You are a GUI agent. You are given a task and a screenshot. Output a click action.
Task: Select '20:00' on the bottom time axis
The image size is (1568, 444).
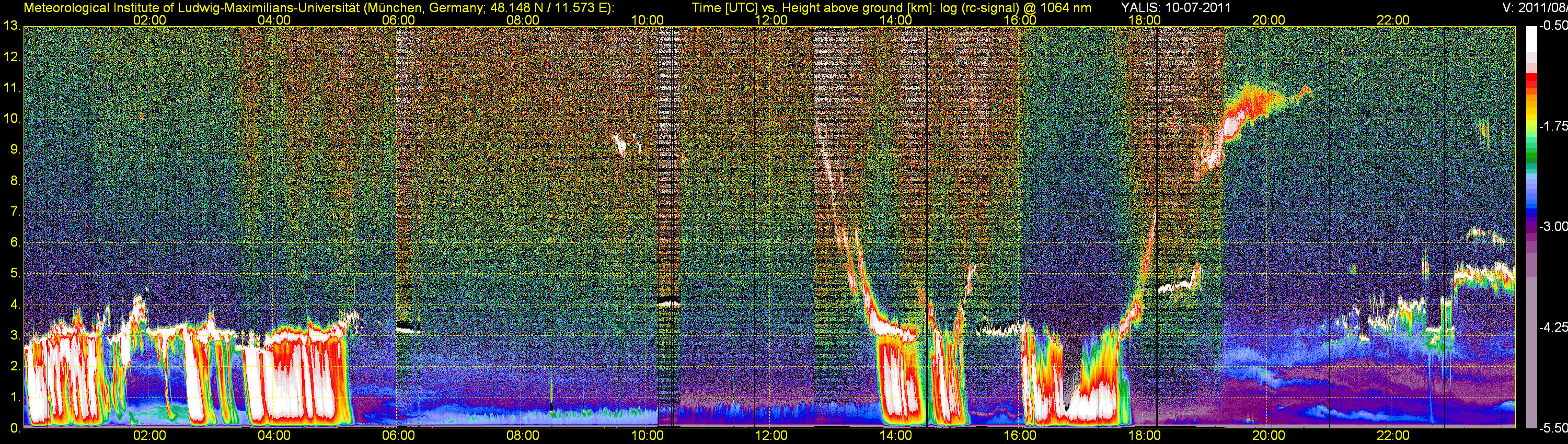tap(1269, 436)
